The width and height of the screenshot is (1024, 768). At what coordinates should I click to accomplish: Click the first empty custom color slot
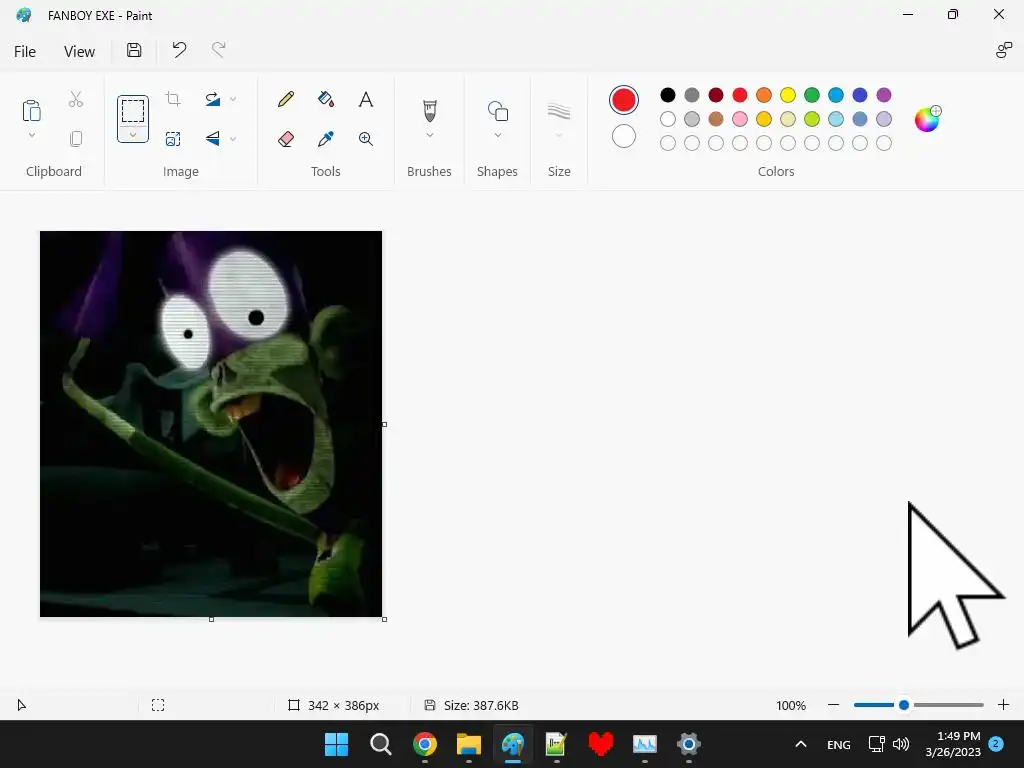667,143
